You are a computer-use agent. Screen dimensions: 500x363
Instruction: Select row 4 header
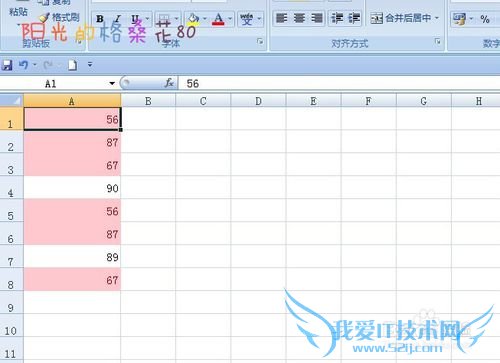[x=11, y=188]
